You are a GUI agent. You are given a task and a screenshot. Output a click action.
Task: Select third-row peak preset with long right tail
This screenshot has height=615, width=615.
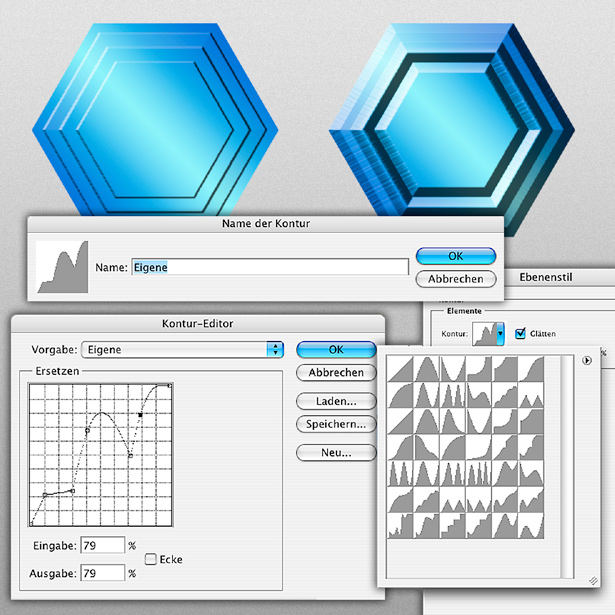pos(453,421)
